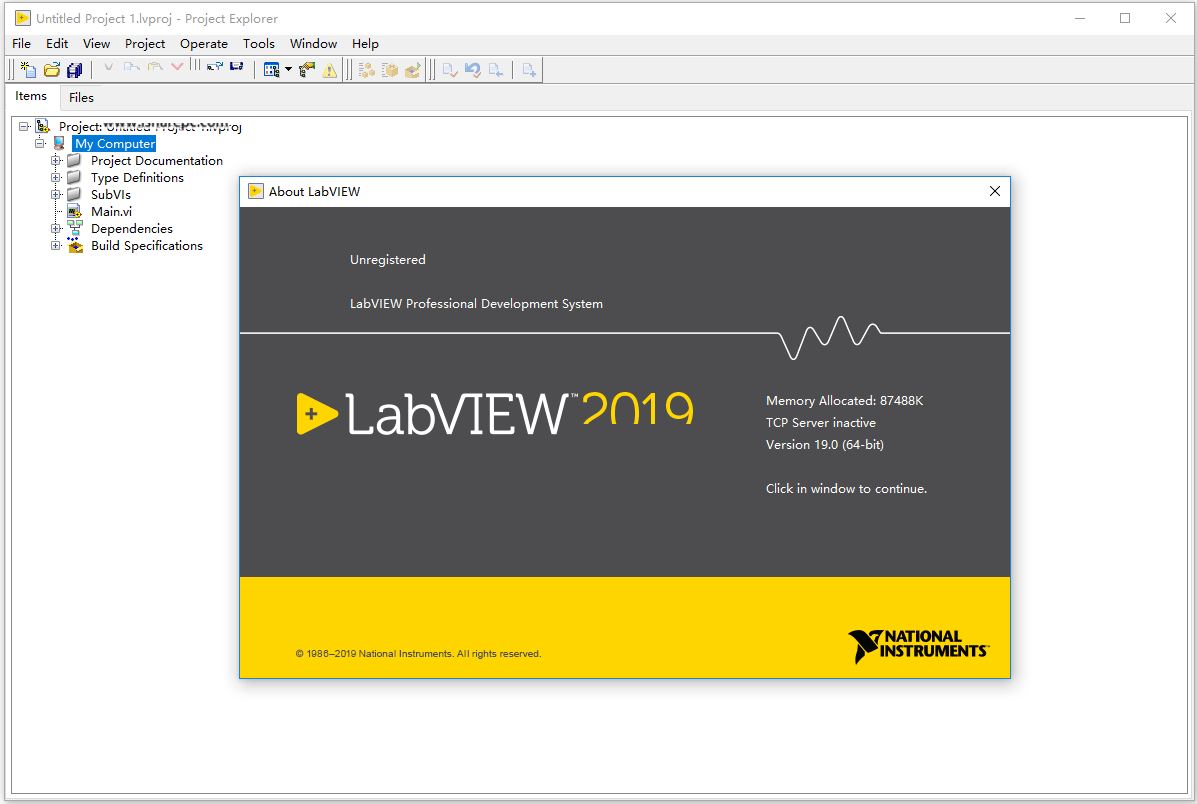Image resolution: width=1197 pixels, height=804 pixels.
Task: Open the Operate menu
Action: [203, 44]
